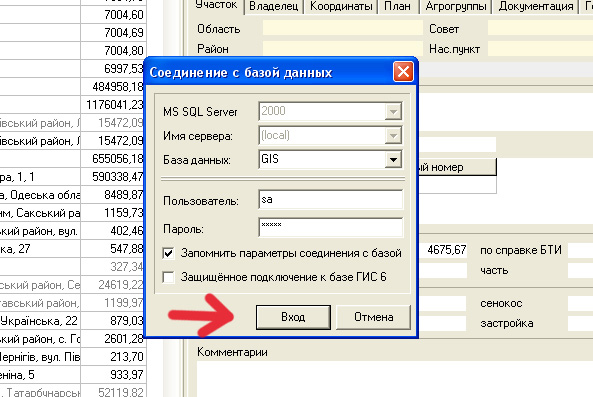Click the Район input field
This screenshot has width=593, height=397.
pyautogui.click(x=343, y=48)
